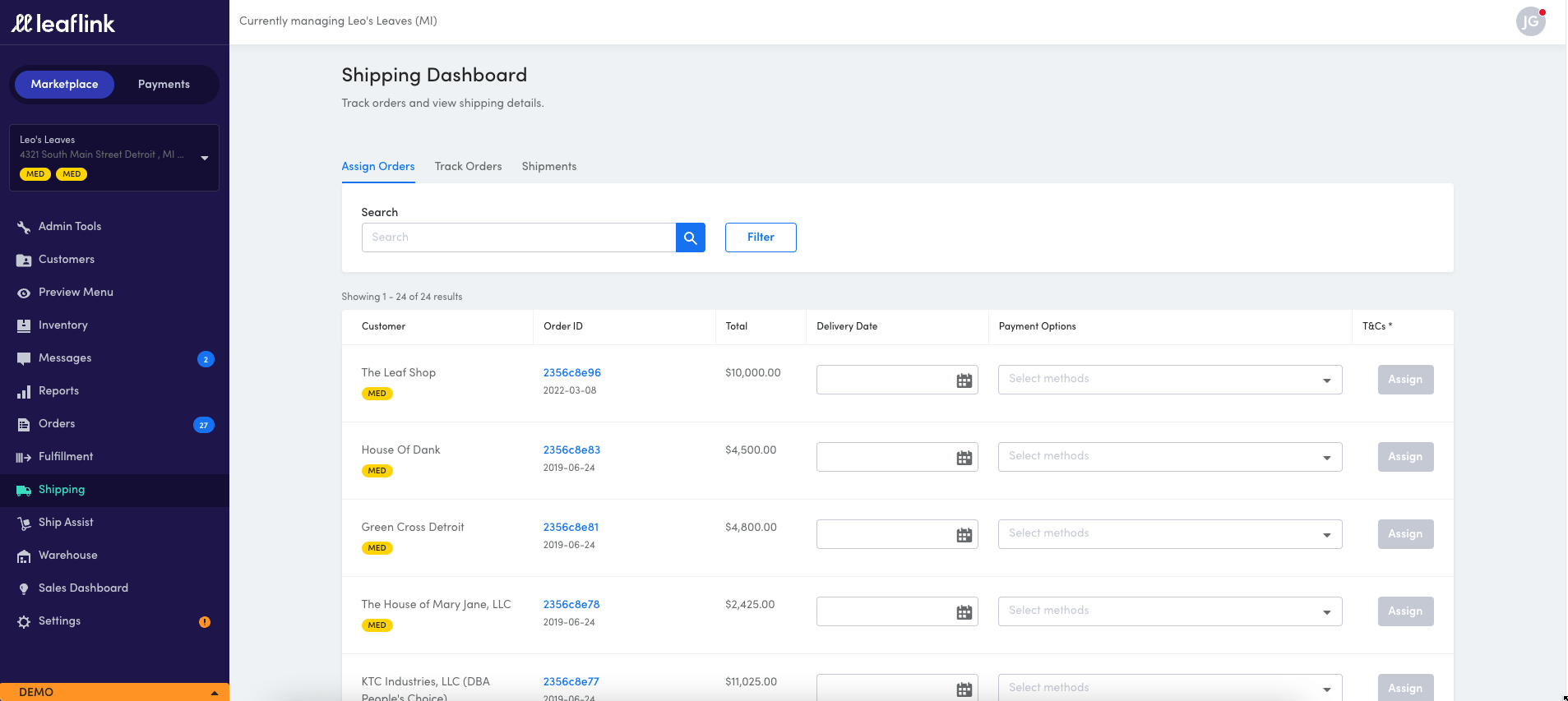The image size is (1568, 701).
Task: Click the Fulfillment arrow icon
Action: pos(24,457)
